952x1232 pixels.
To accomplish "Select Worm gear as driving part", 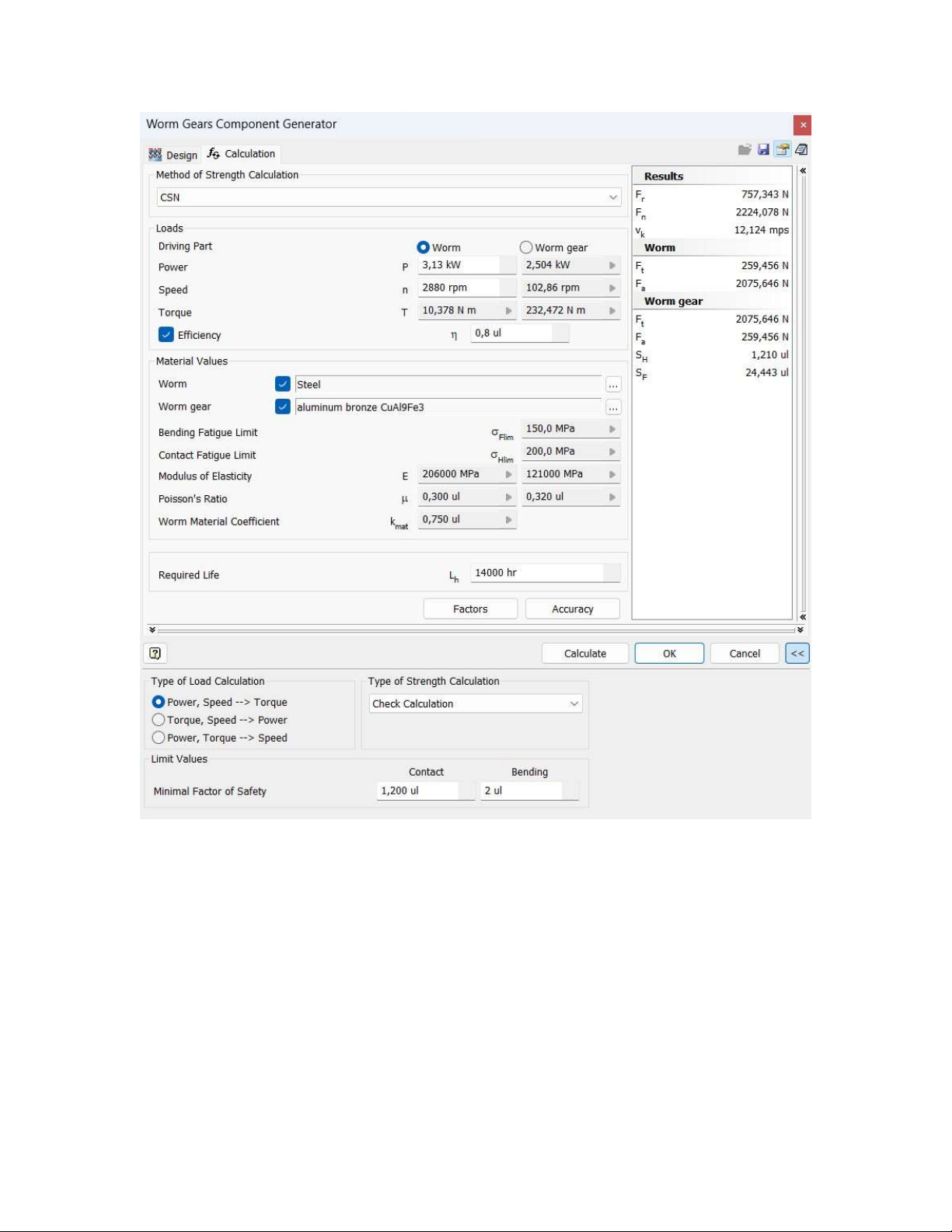I will point(527,247).
